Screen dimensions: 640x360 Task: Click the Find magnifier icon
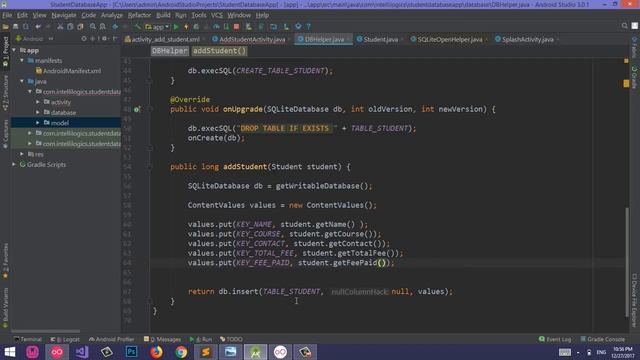pyautogui.click(x=93, y=27)
